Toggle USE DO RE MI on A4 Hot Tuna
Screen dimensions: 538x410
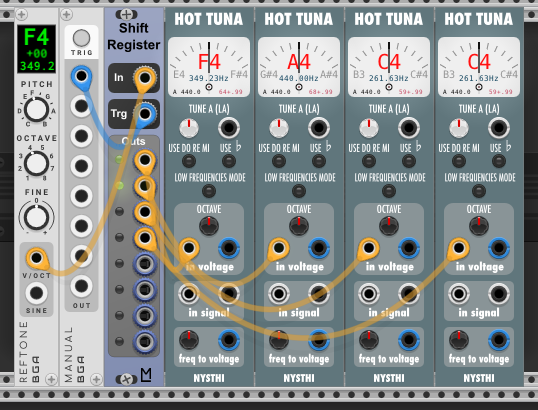279,161
